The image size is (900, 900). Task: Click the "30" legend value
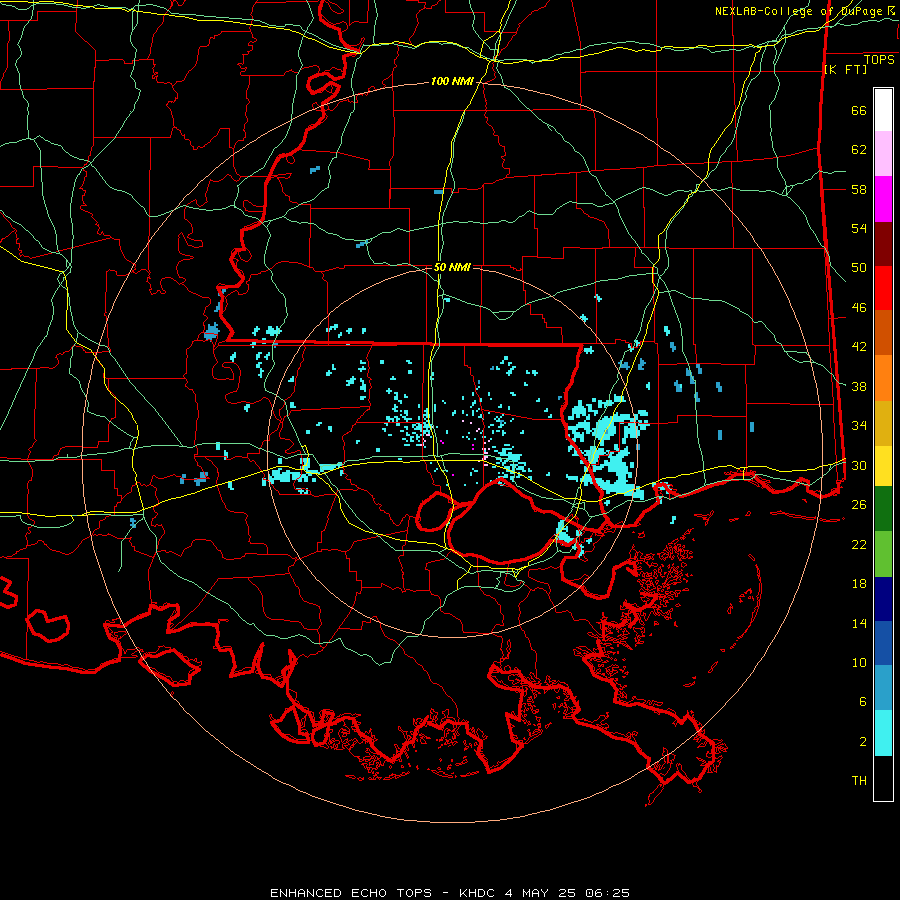859,465
